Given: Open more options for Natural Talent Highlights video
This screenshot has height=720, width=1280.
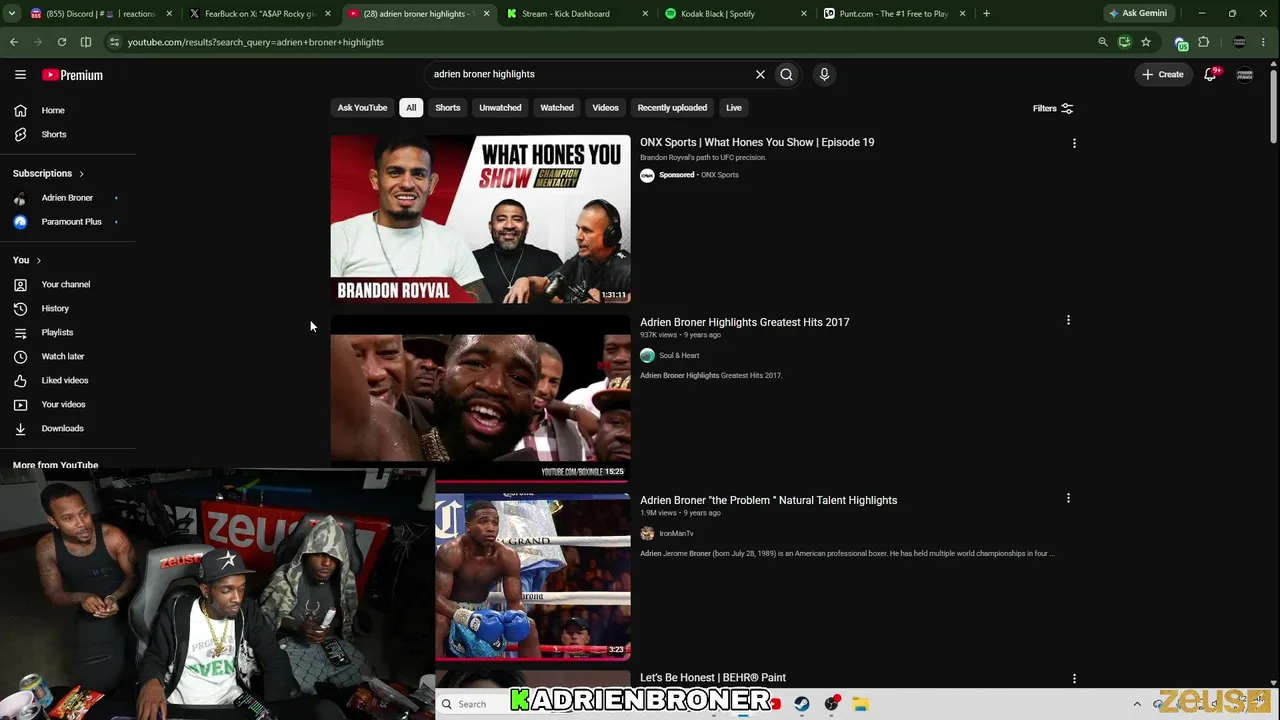Looking at the screenshot, I should pyautogui.click(x=1068, y=498).
